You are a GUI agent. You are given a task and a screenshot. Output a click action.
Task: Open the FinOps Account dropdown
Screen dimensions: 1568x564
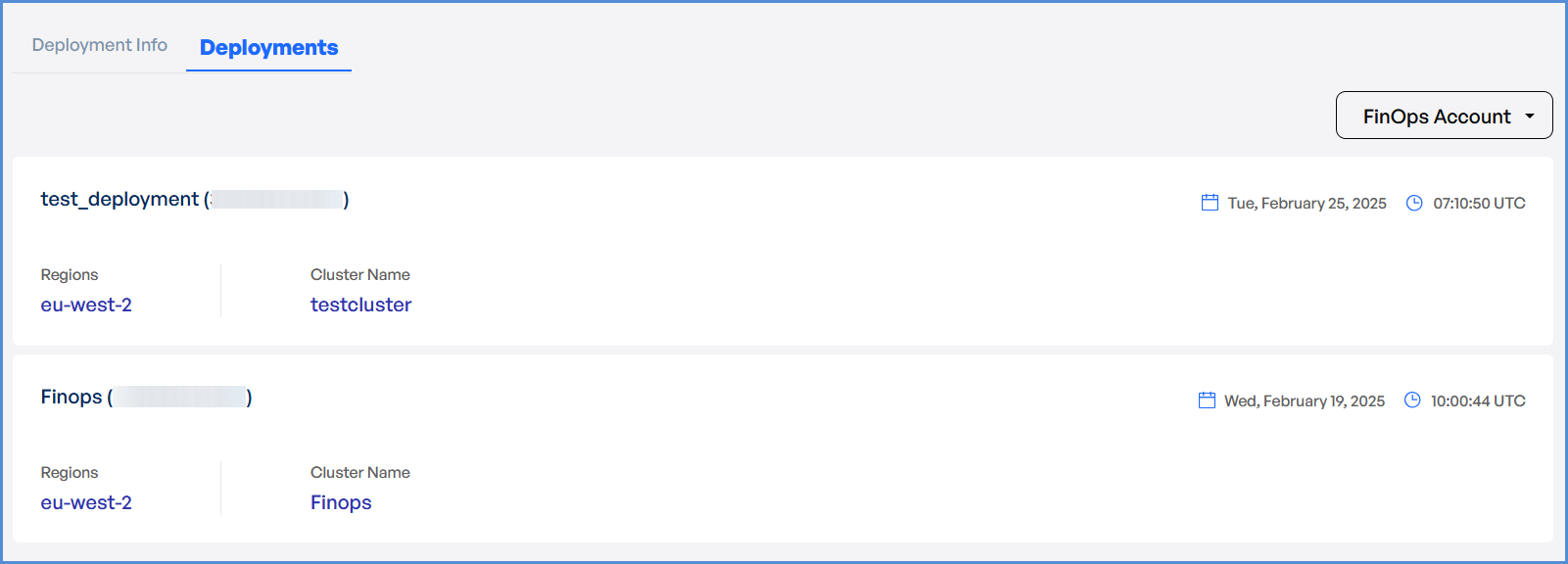1437,116
